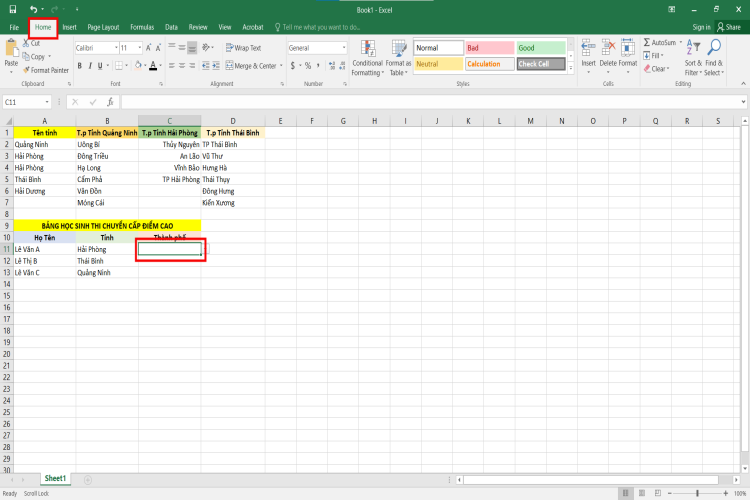Open the Borders dropdown arrow
Image resolution: width=750 pixels, height=500 pixels.
click(127, 66)
